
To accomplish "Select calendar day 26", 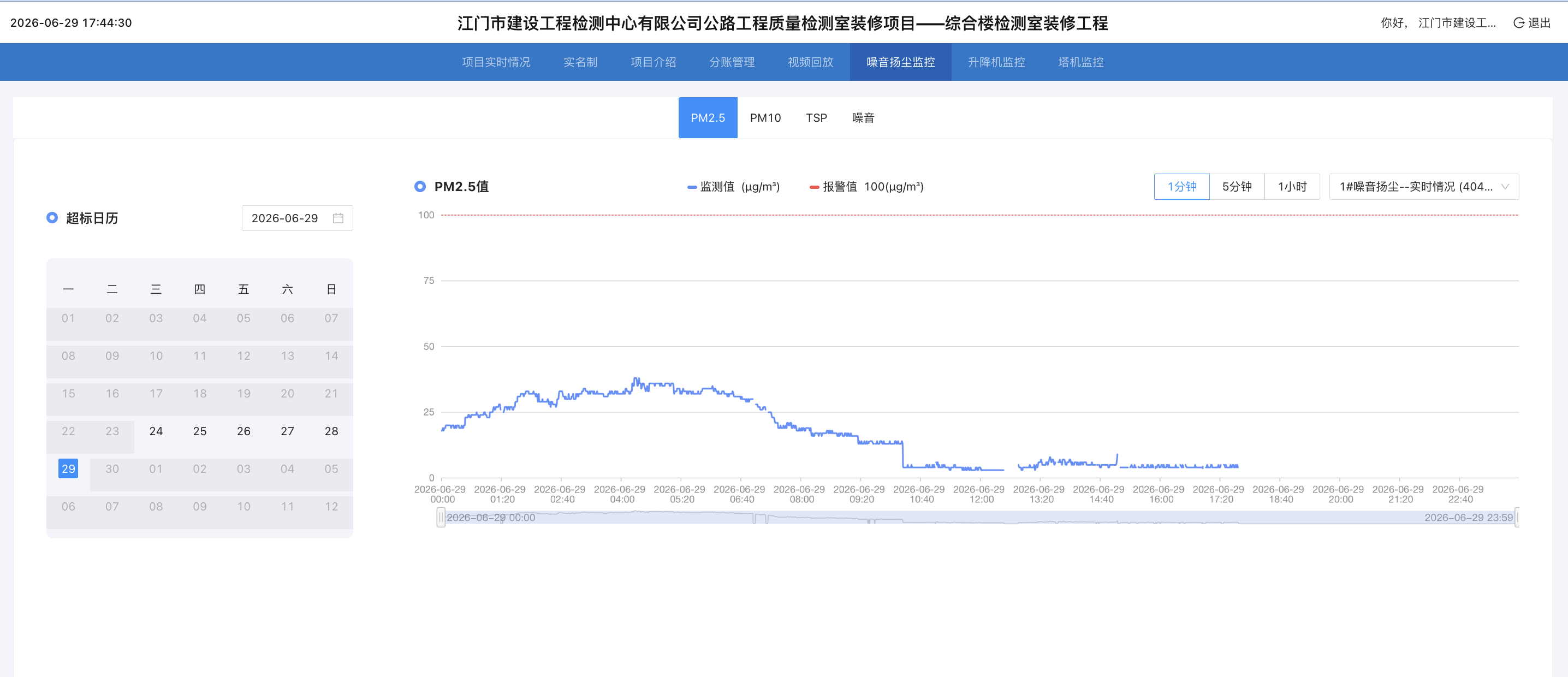I will pyautogui.click(x=243, y=431).
